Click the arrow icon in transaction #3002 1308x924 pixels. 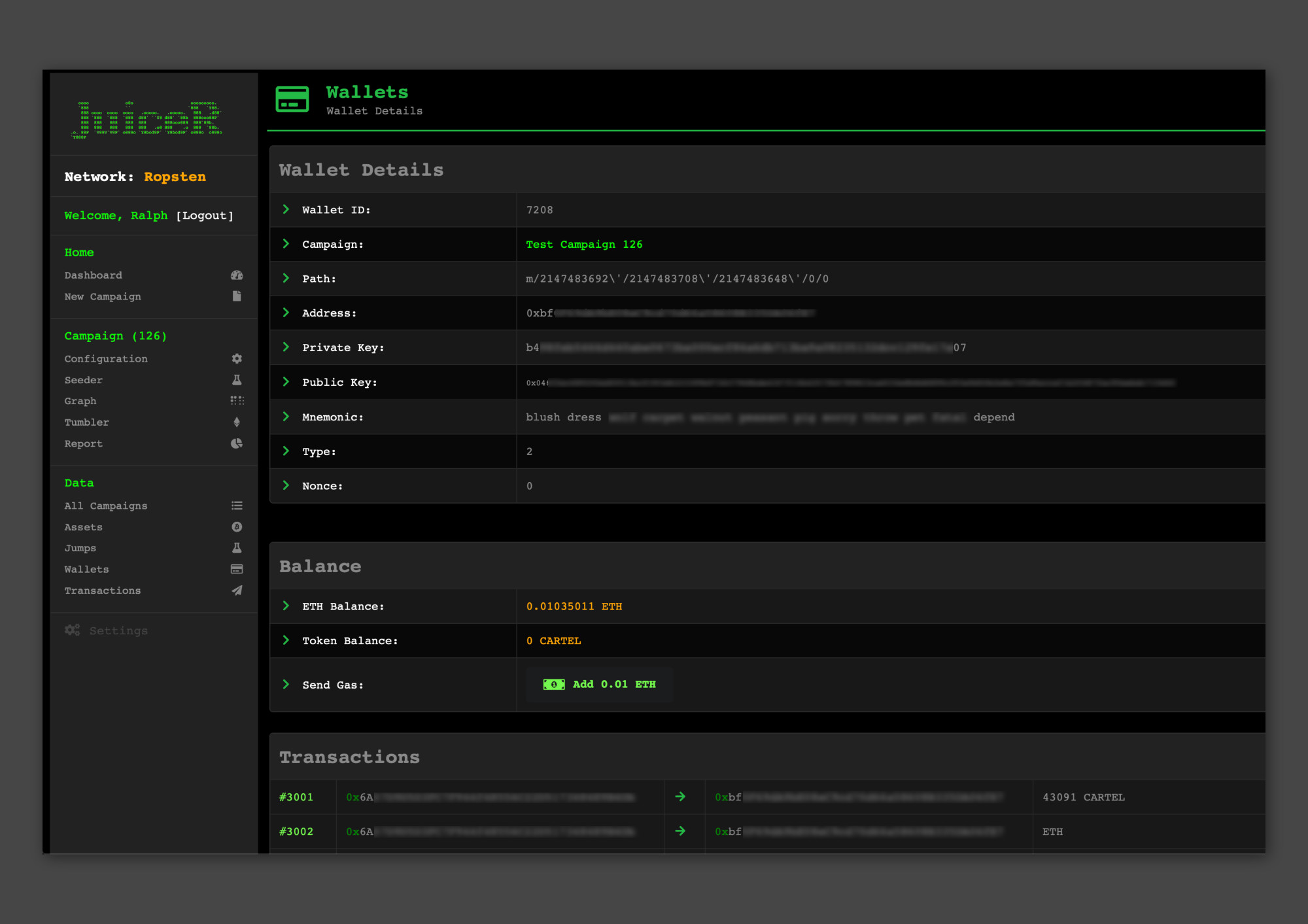coord(680,831)
